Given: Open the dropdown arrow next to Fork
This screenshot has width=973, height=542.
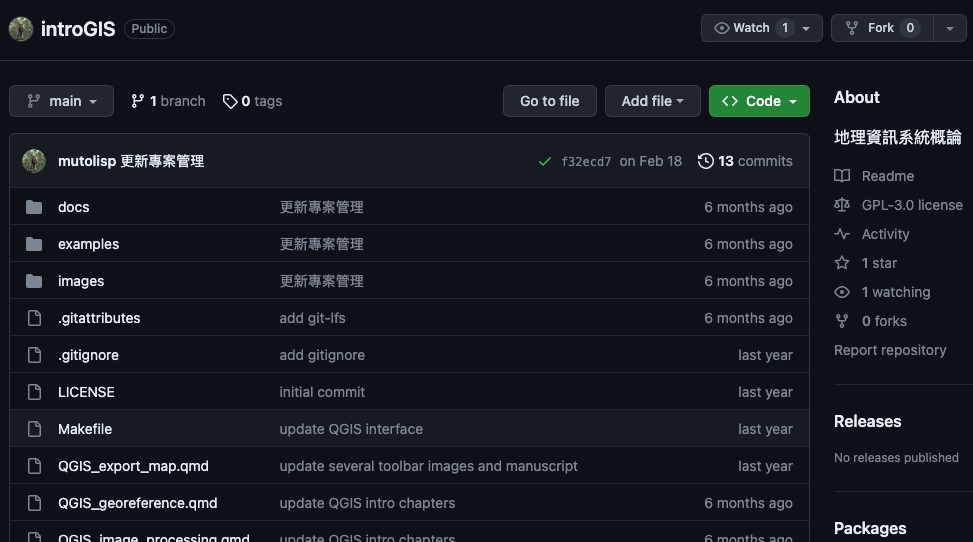Looking at the screenshot, I should click(950, 28).
